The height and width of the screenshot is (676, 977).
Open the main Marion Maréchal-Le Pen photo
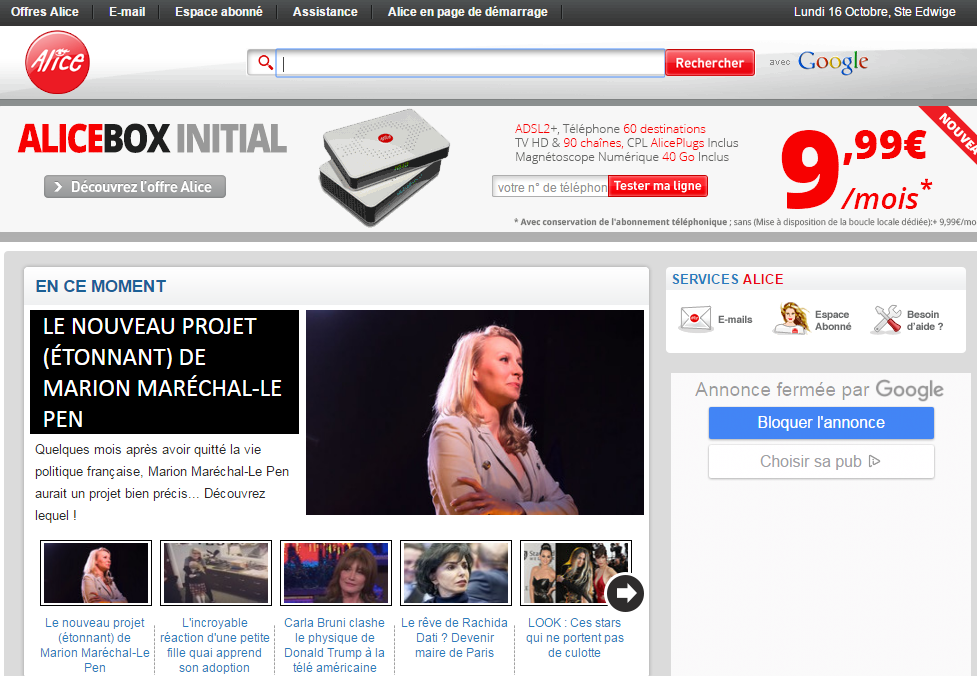(475, 412)
